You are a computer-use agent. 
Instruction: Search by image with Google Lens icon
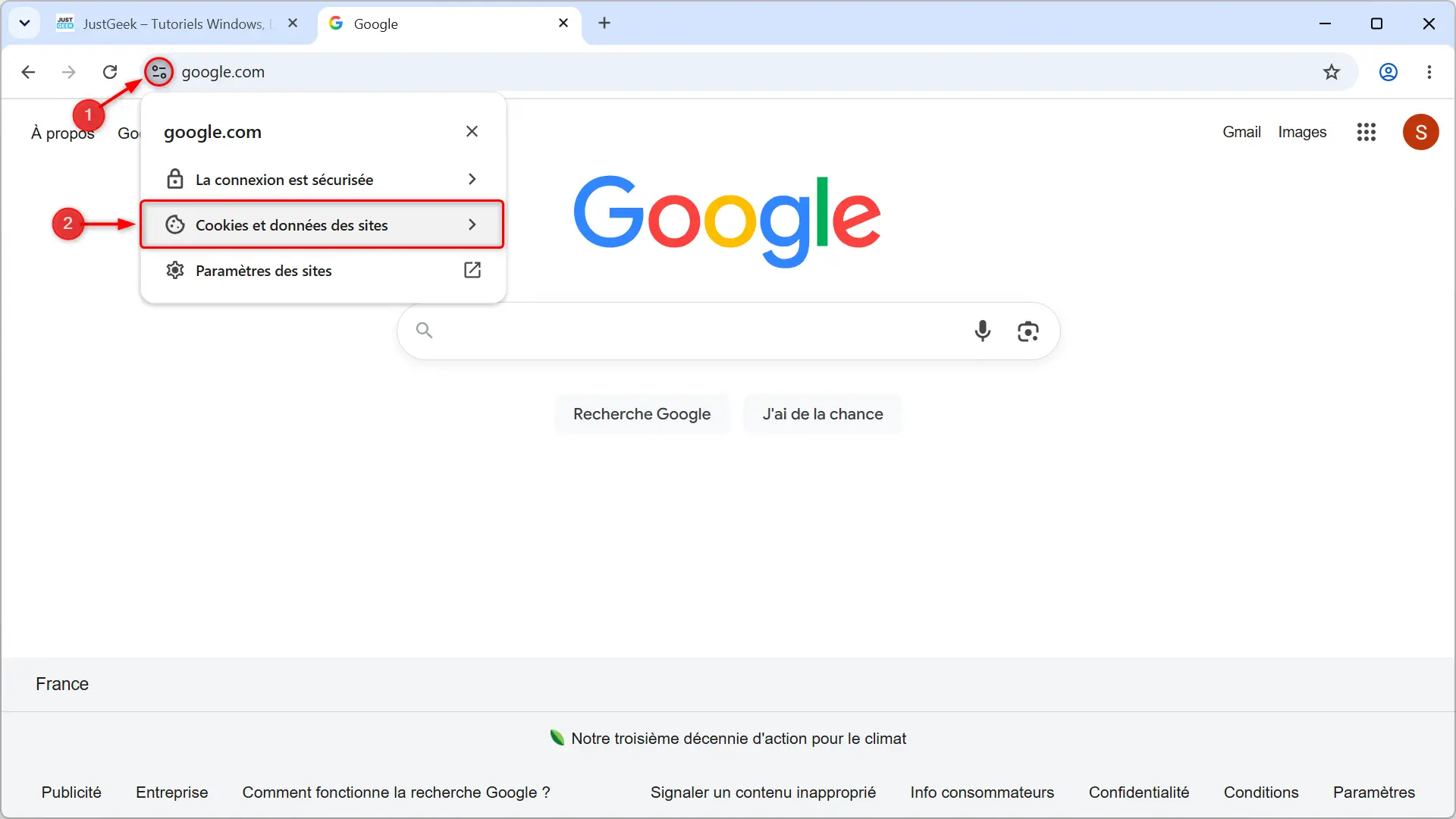pos(1028,331)
